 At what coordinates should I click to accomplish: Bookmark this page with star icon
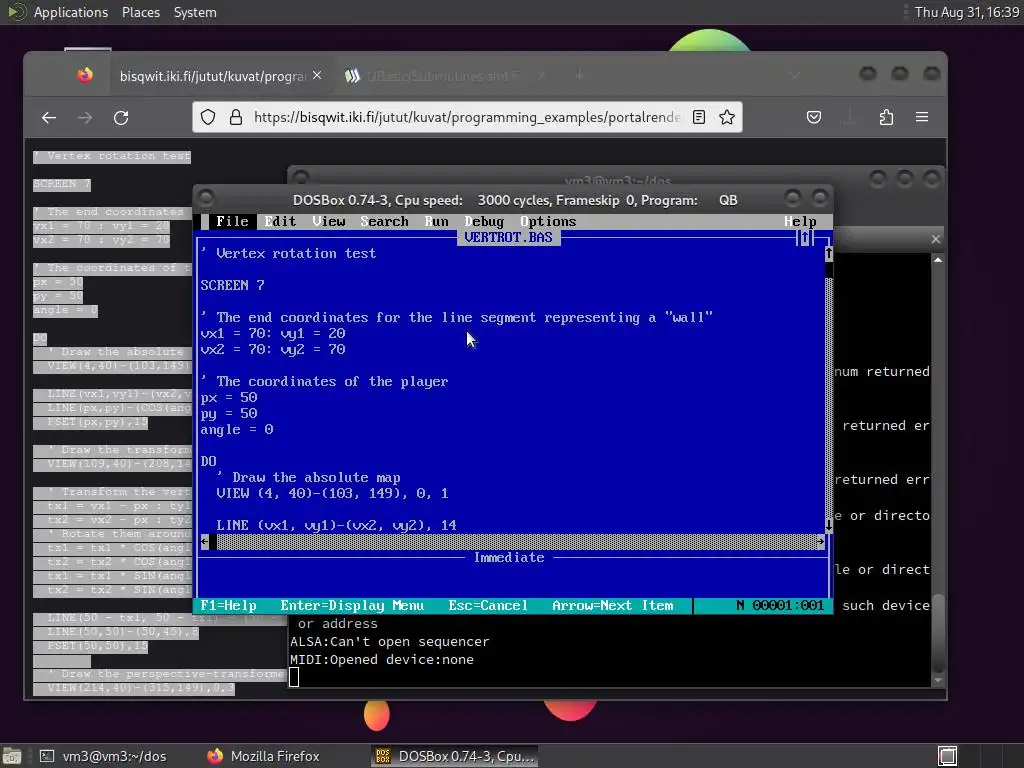[x=727, y=118]
